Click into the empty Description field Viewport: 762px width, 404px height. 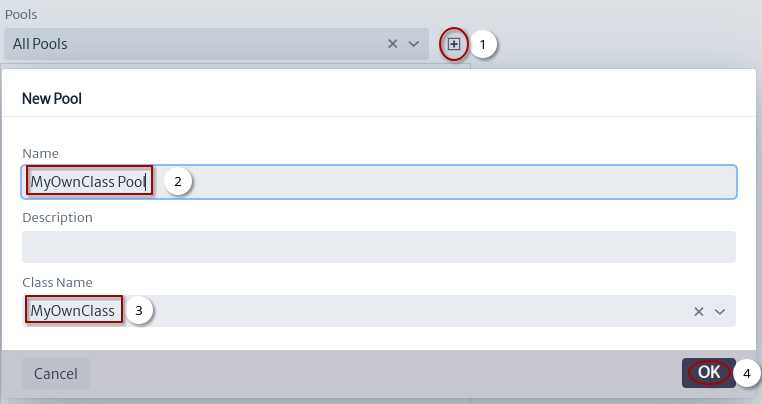tap(379, 247)
